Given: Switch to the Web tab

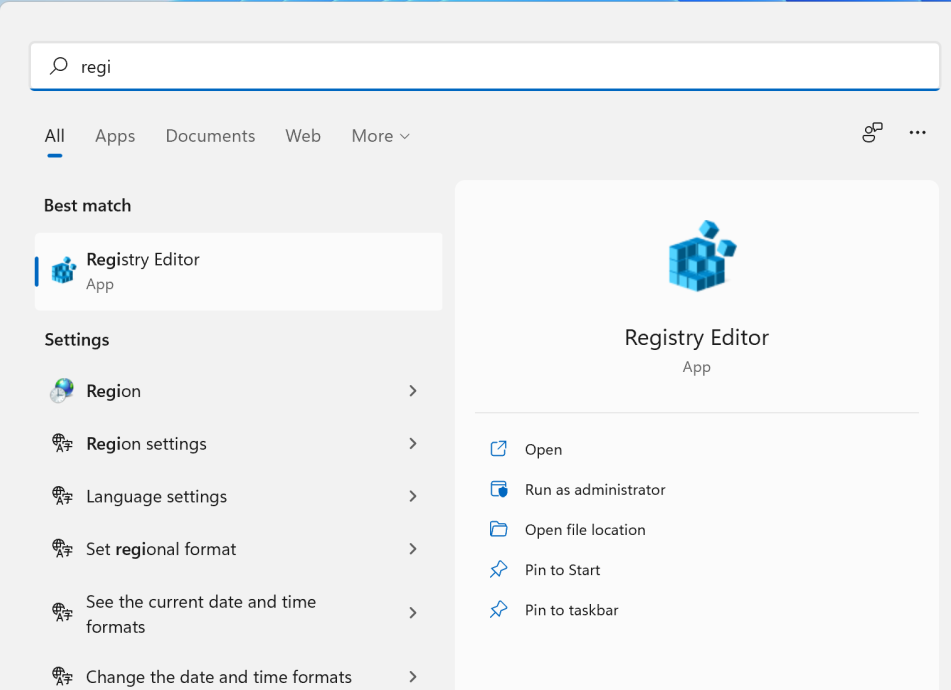Looking at the screenshot, I should [x=303, y=136].
